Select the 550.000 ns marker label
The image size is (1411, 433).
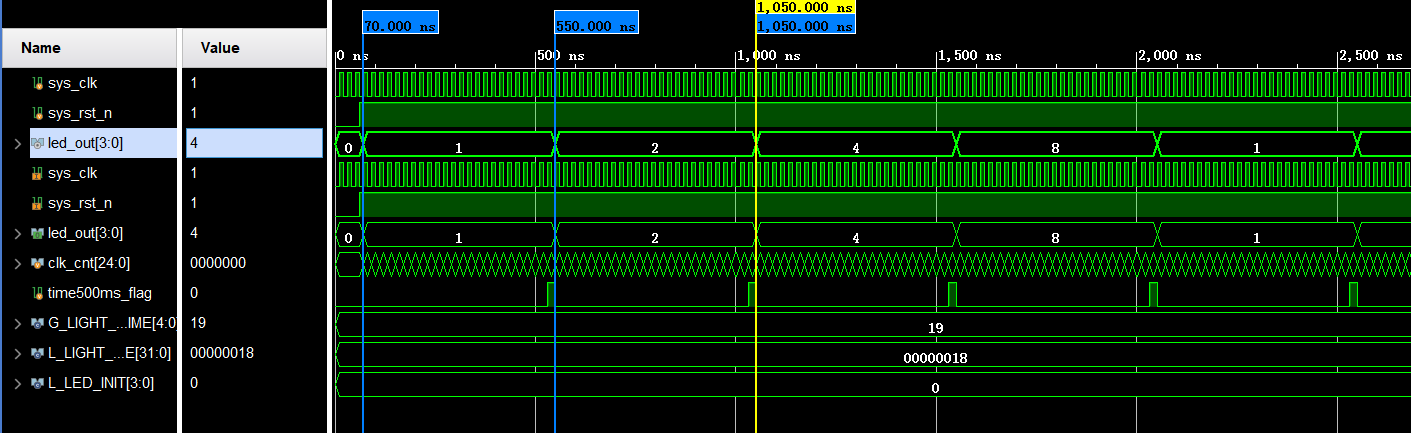coord(595,27)
